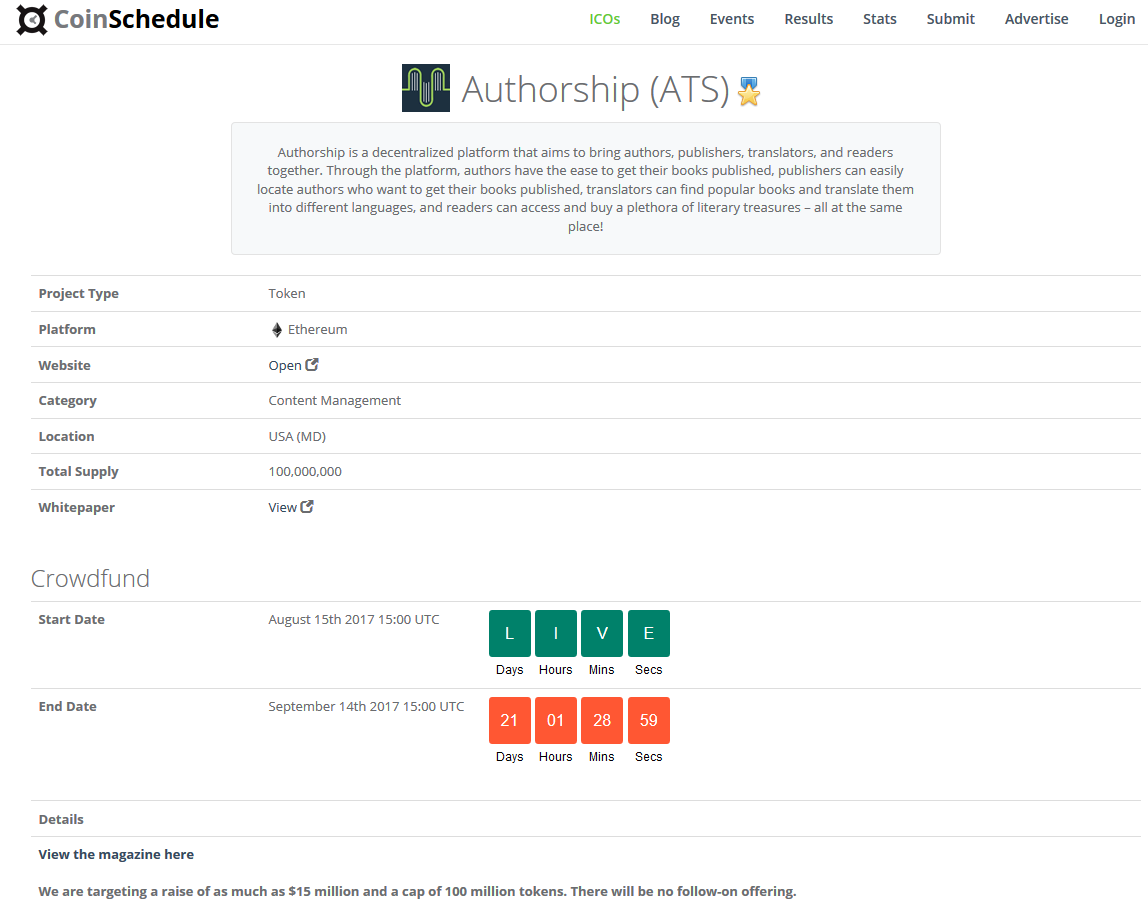Click 'View the magazine here' link
The height and width of the screenshot is (907, 1148).
(116, 854)
